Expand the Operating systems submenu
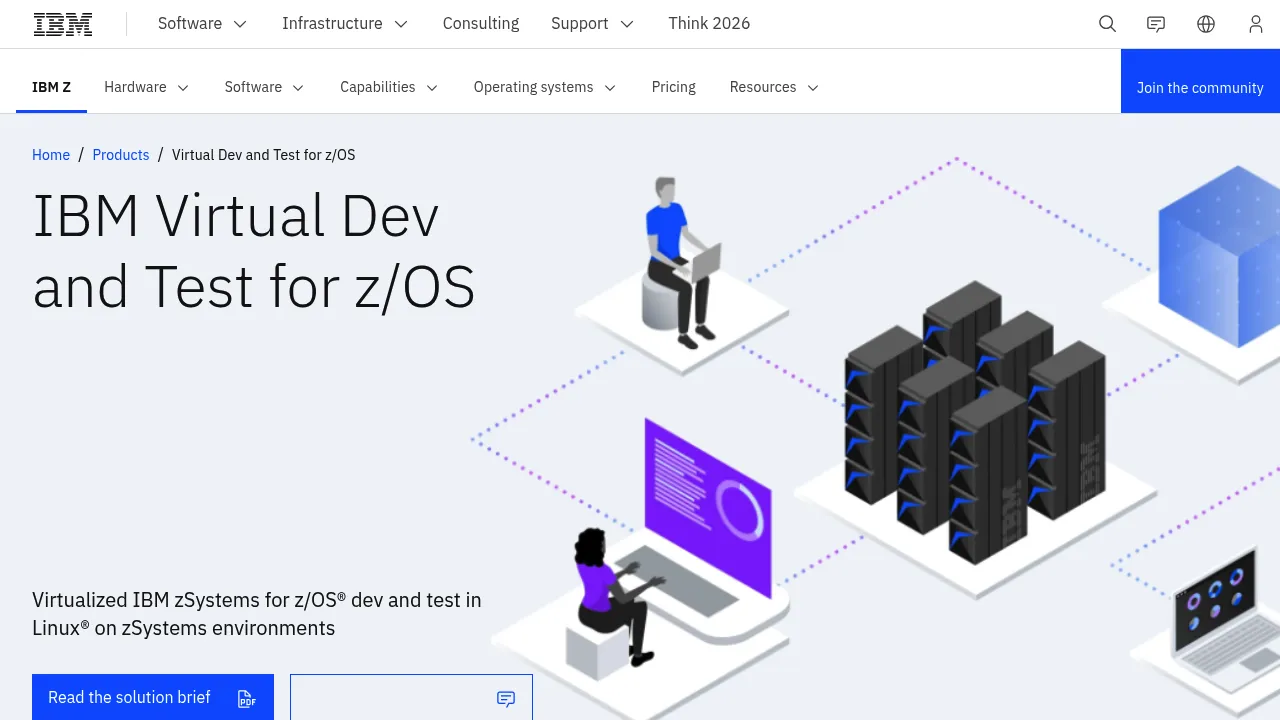Viewport: 1280px width, 720px height. point(545,87)
